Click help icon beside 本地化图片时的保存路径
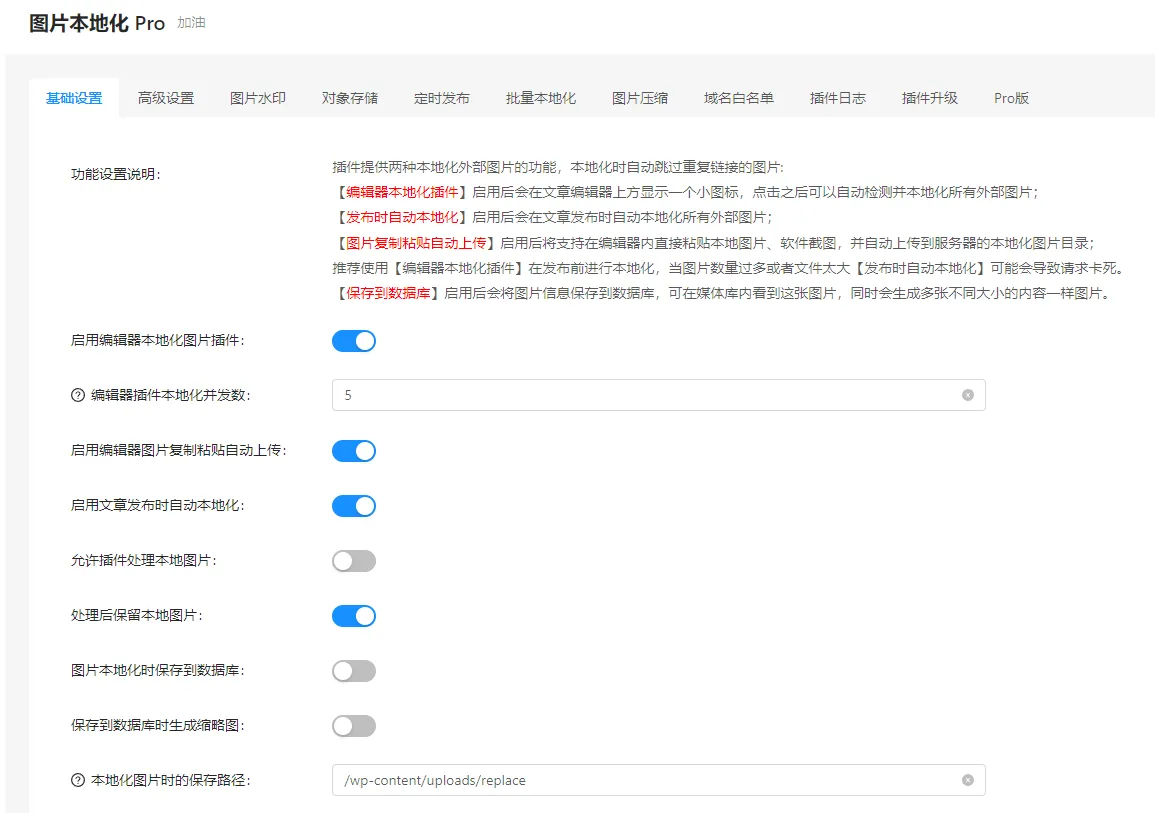1155x813 pixels. pos(78,780)
